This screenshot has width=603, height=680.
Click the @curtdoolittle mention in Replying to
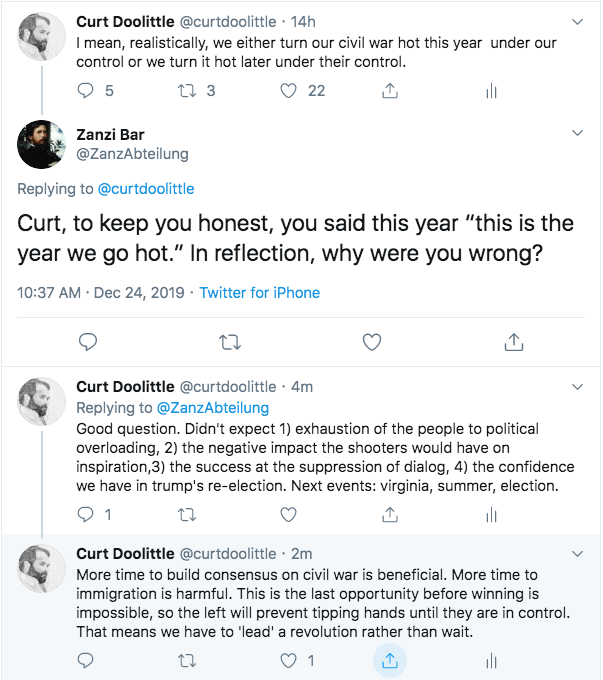(146, 189)
